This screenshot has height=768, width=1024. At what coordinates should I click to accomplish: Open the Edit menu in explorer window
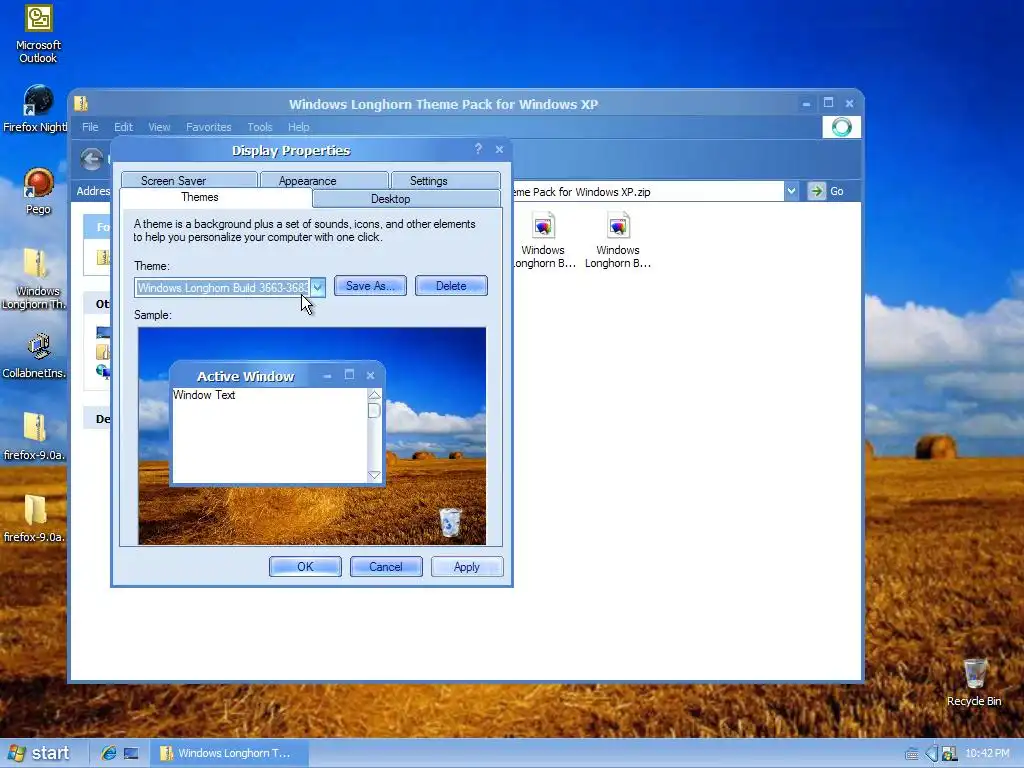pyautogui.click(x=123, y=127)
